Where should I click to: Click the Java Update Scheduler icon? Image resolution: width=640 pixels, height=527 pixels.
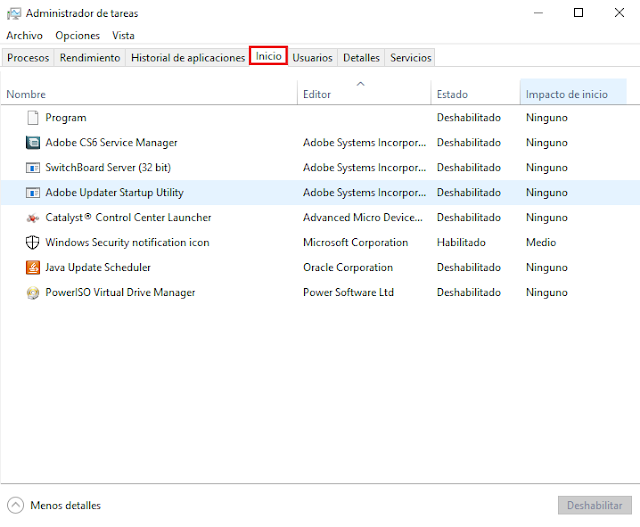coord(33,267)
